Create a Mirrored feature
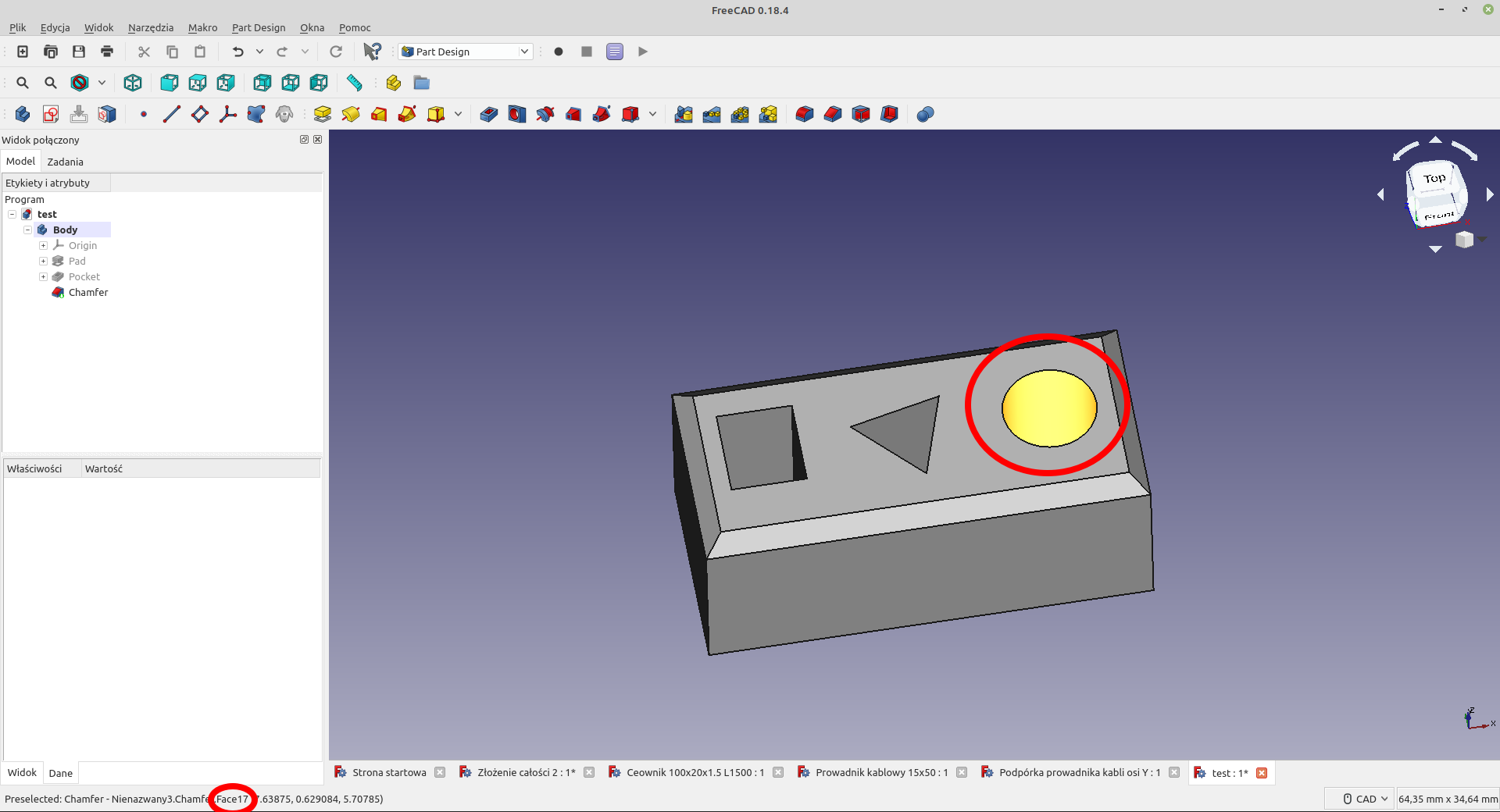 [x=684, y=114]
